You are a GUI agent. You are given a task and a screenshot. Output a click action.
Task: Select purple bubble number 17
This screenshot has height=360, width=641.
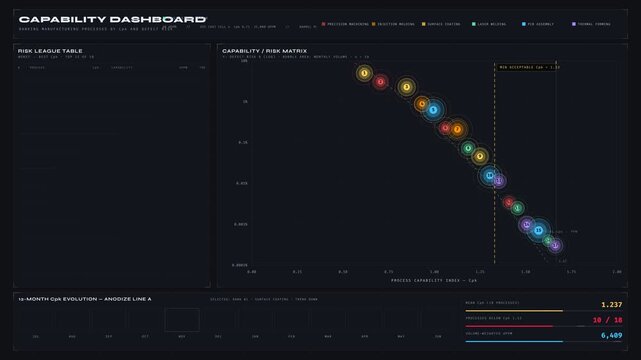click(556, 246)
